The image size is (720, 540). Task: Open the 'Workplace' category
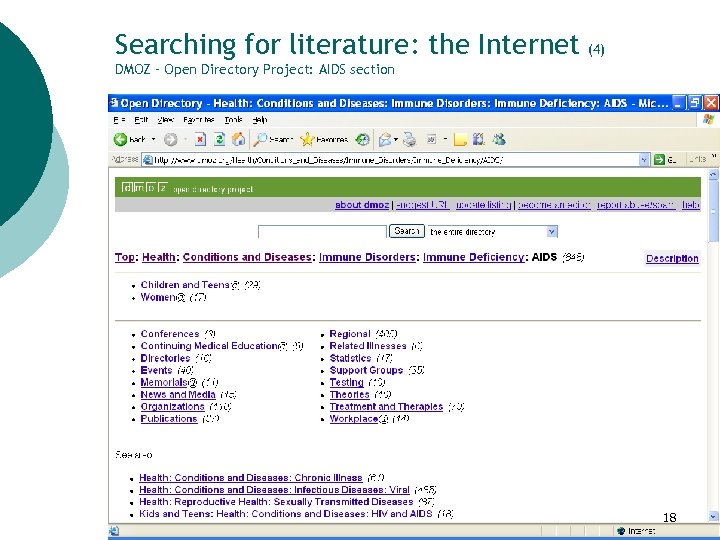(x=354, y=419)
